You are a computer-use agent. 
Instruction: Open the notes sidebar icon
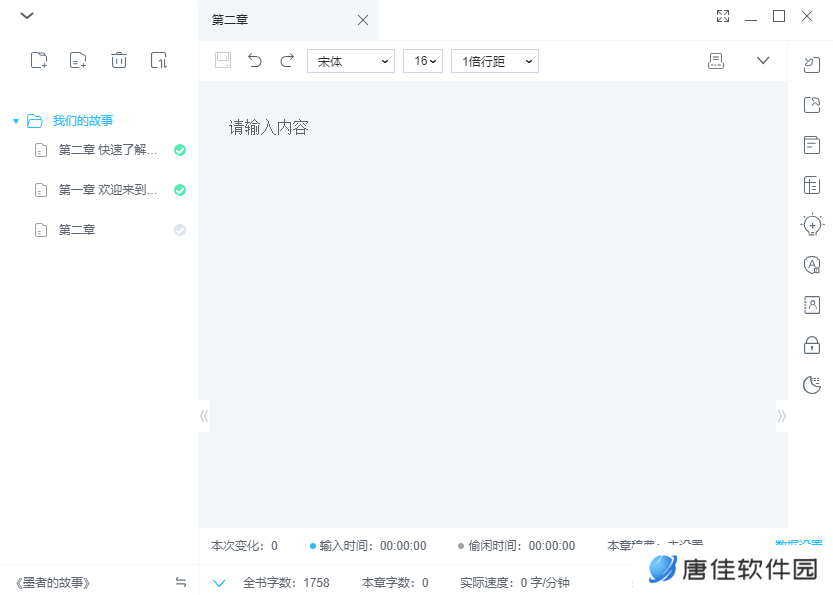812,145
